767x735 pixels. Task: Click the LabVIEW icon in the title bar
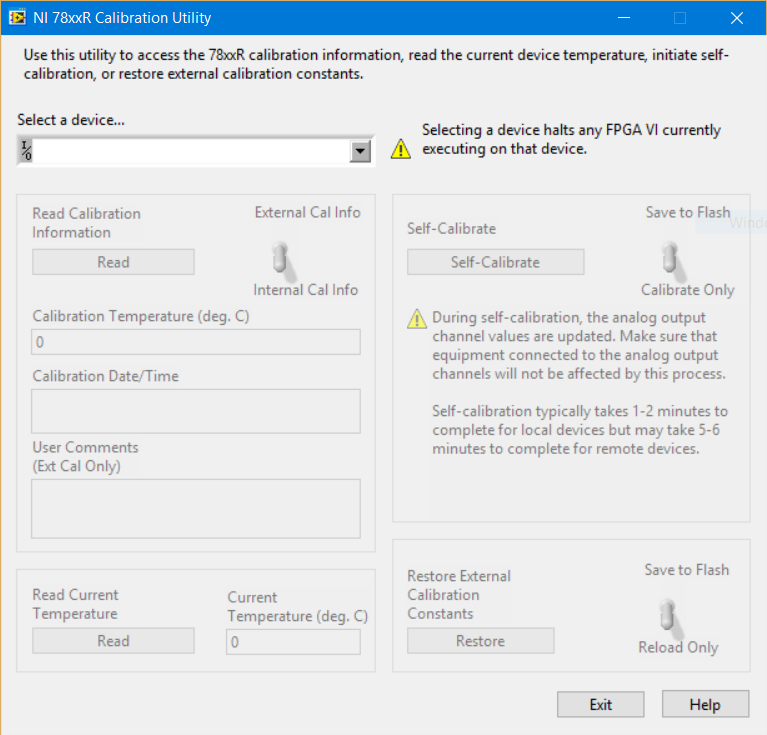(x=17, y=18)
